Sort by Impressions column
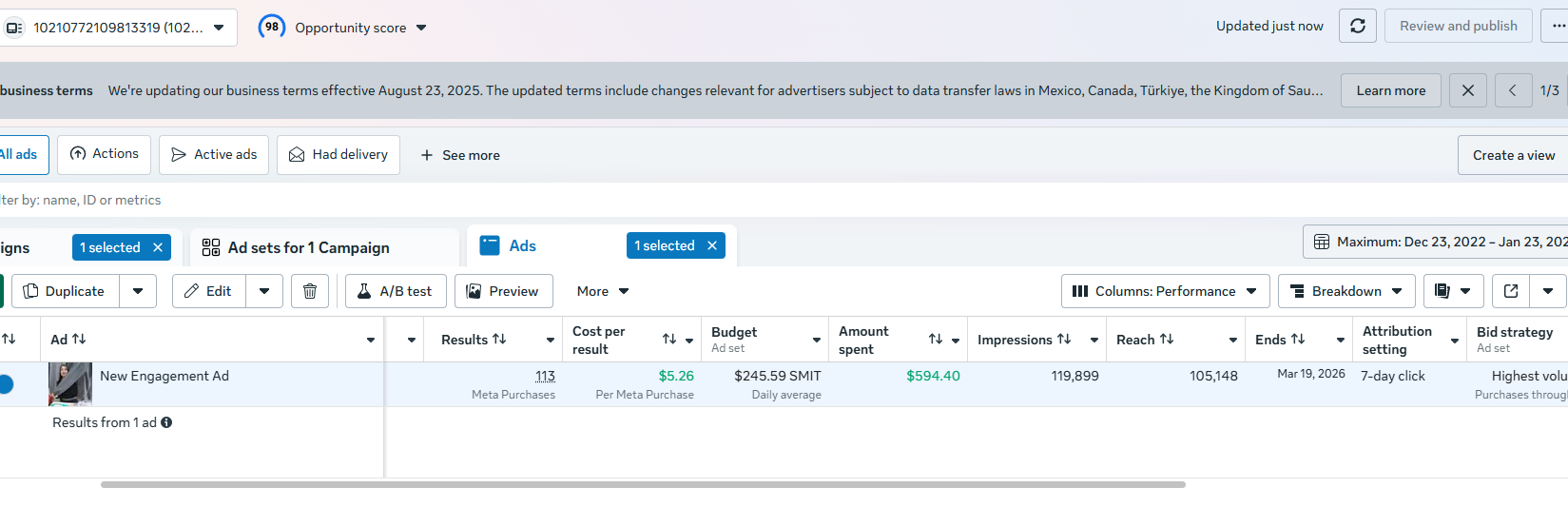The width and height of the screenshot is (1568, 507). (1064, 340)
